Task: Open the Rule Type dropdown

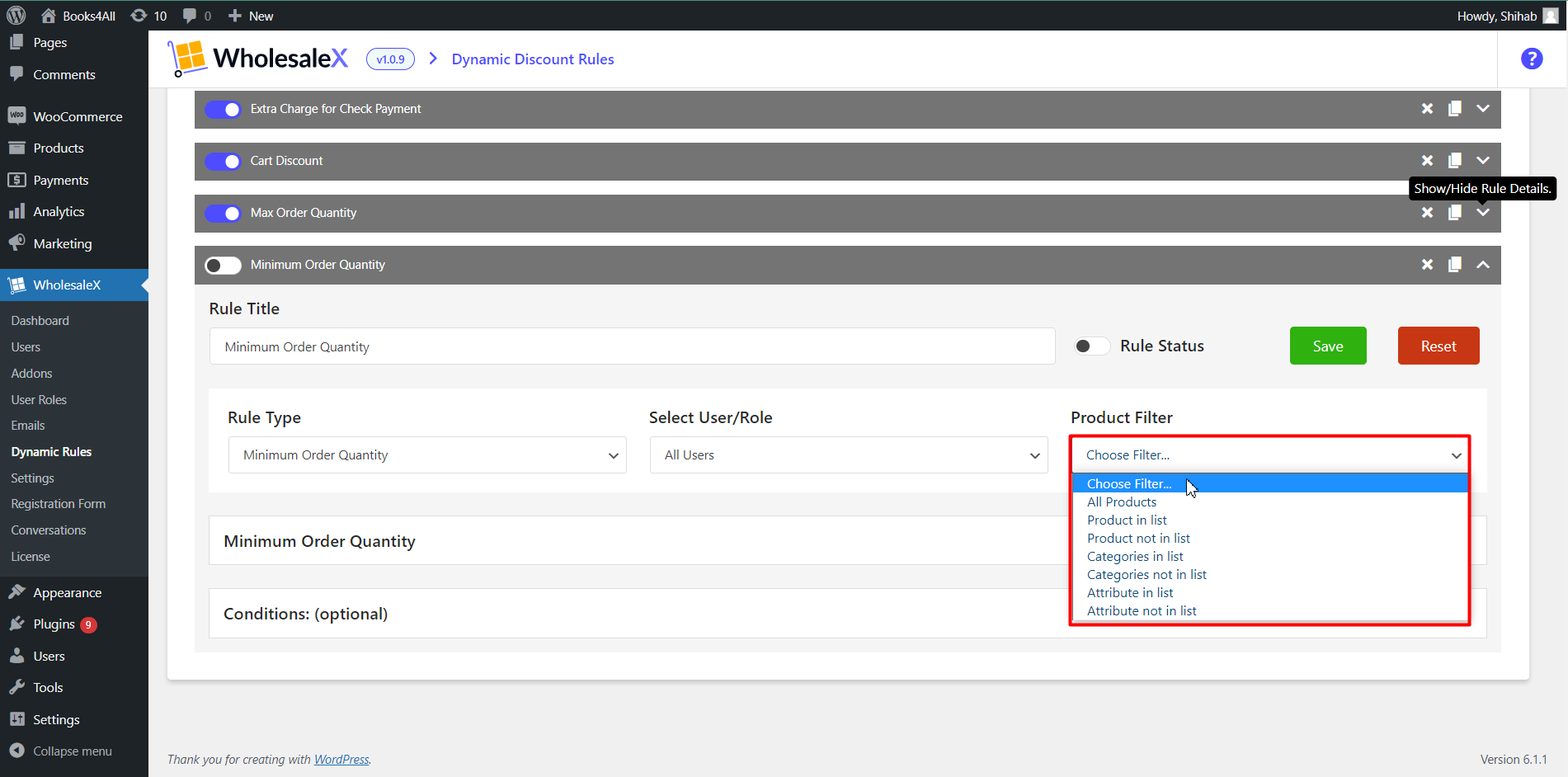Action: (427, 455)
